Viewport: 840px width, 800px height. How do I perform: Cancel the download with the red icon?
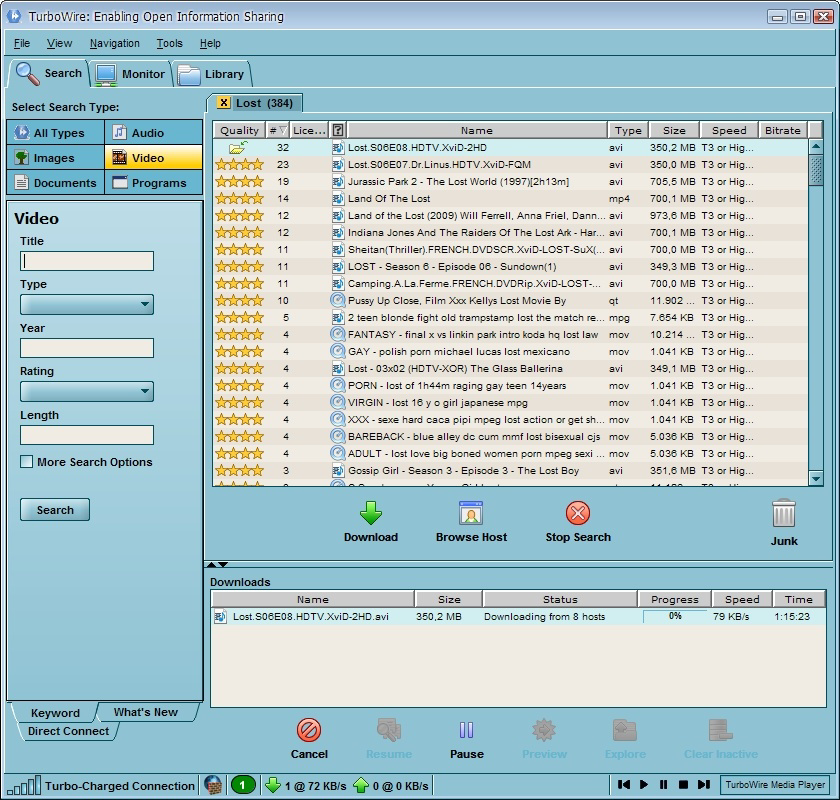tap(309, 730)
